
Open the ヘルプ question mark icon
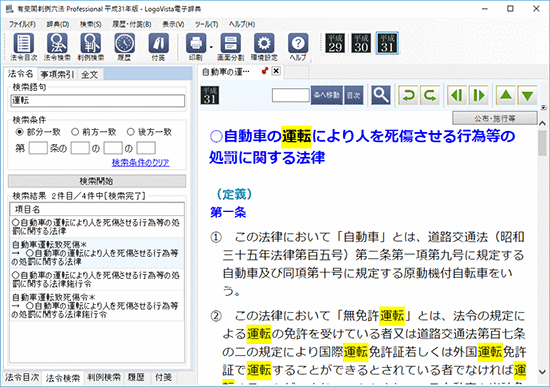tap(298, 47)
